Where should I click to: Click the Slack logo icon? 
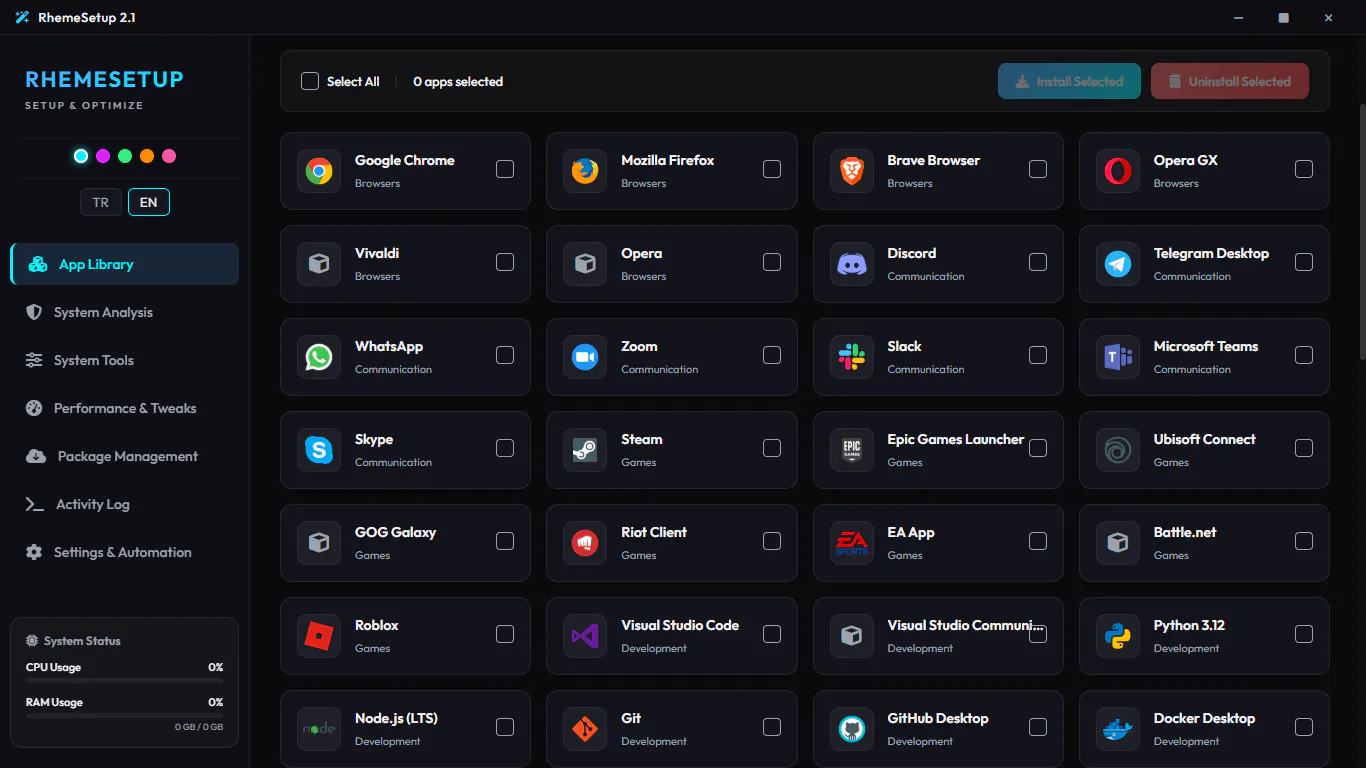click(x=851, y=357)
